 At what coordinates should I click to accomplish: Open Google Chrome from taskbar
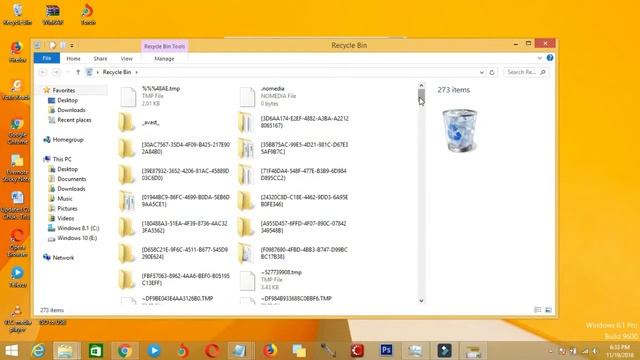(124, 351)
